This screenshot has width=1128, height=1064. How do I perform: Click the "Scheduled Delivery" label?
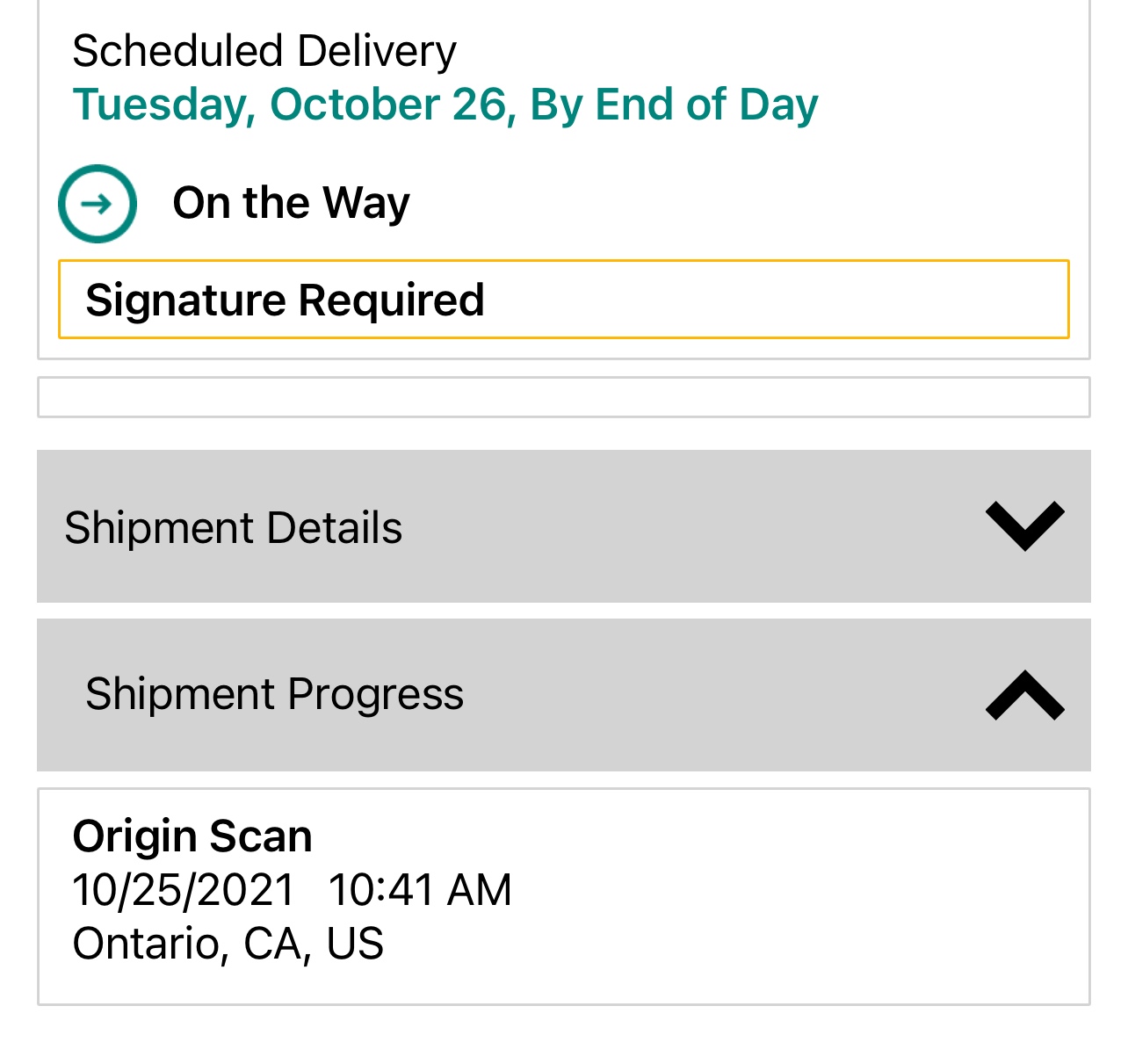click(264, 51)
